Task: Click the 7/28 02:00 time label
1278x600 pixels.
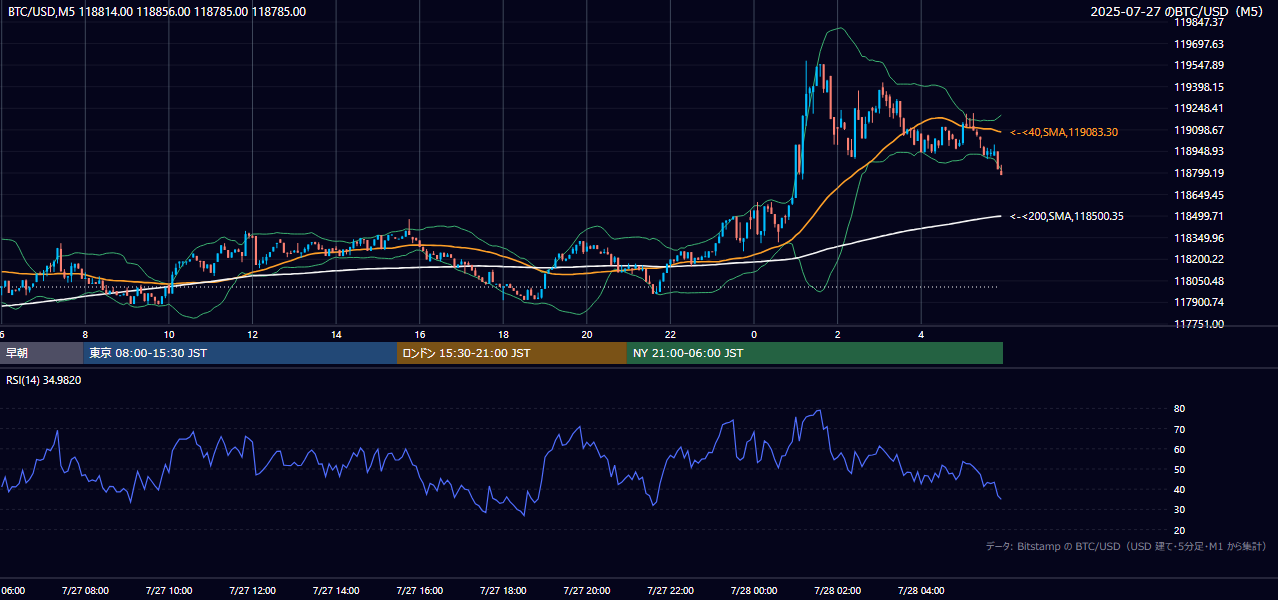Action: [837, 591]
